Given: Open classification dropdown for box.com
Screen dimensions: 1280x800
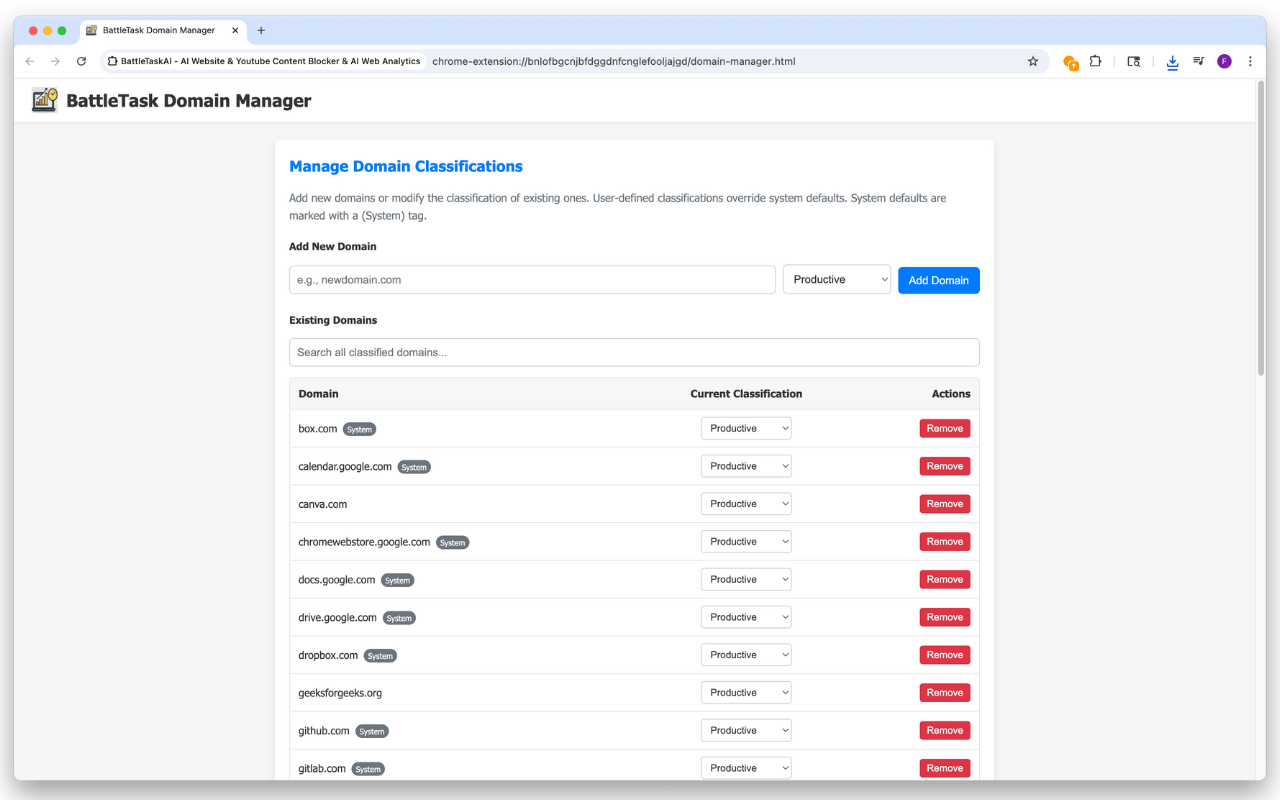Looking at the screenshot, I should point(746,428).
